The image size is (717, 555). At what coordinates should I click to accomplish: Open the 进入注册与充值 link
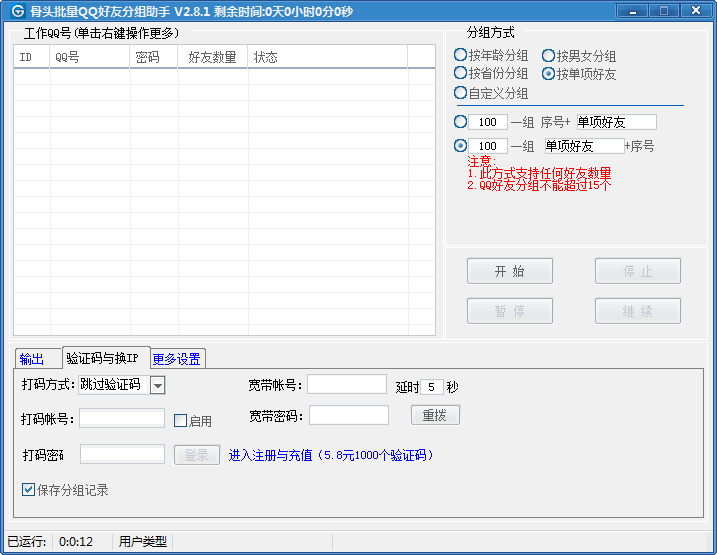pos(330,455)
